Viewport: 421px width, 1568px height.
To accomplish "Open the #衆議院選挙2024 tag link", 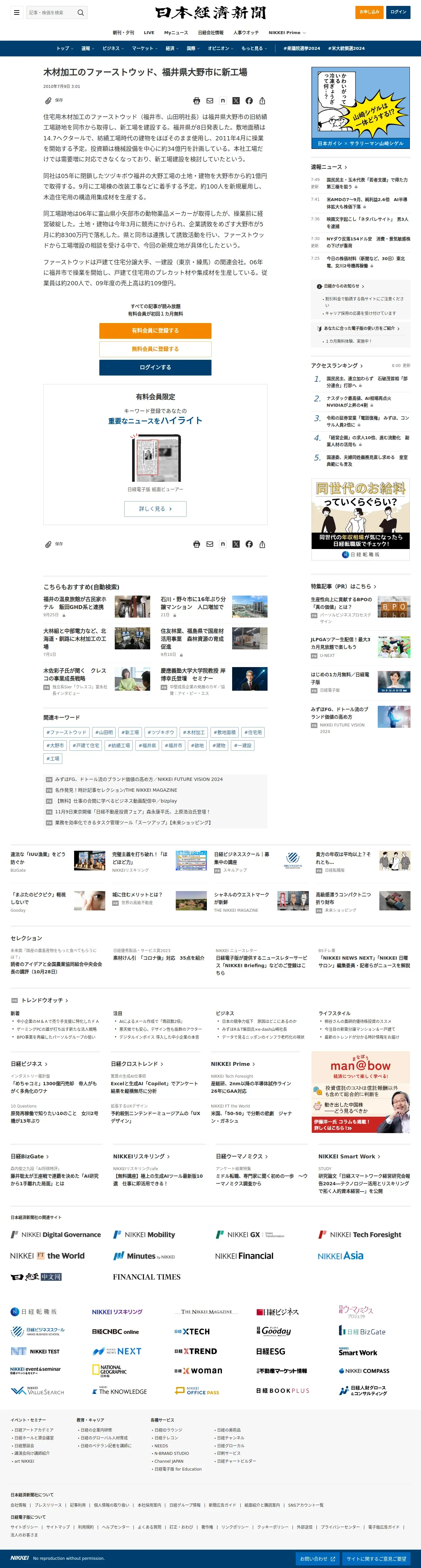I will [x=302, y=49].
